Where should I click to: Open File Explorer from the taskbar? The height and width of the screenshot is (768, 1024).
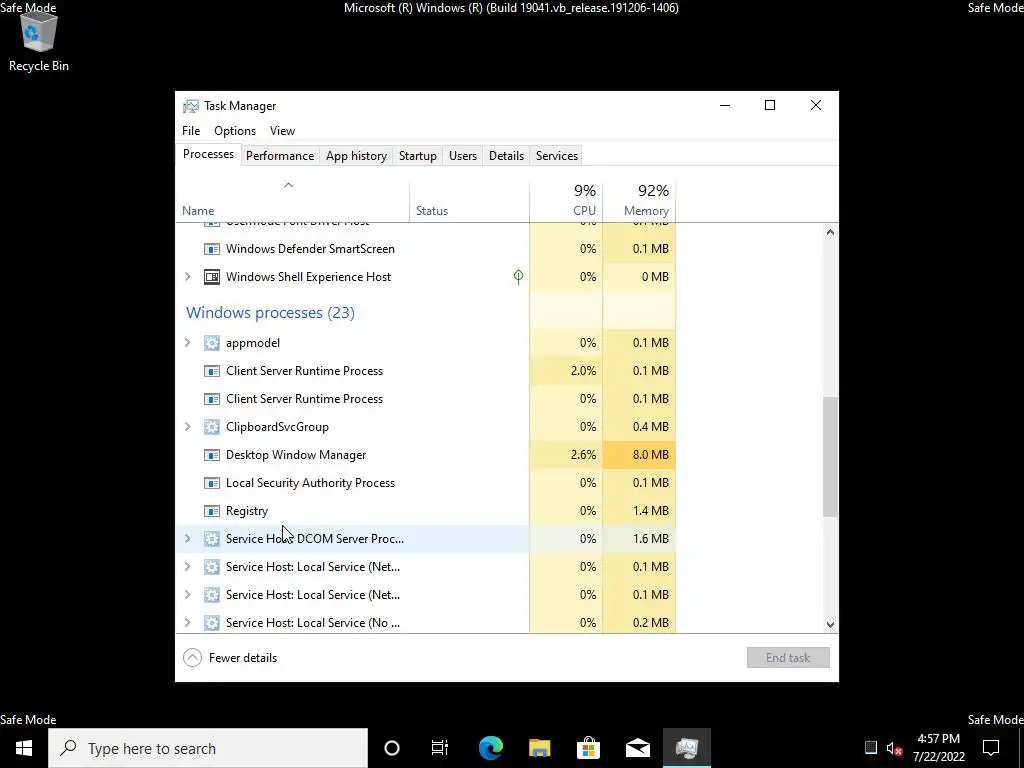(x=539, y=748)
